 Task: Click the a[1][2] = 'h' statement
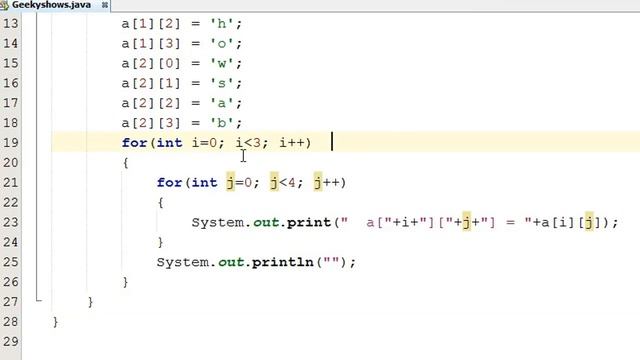pos(182,24)
